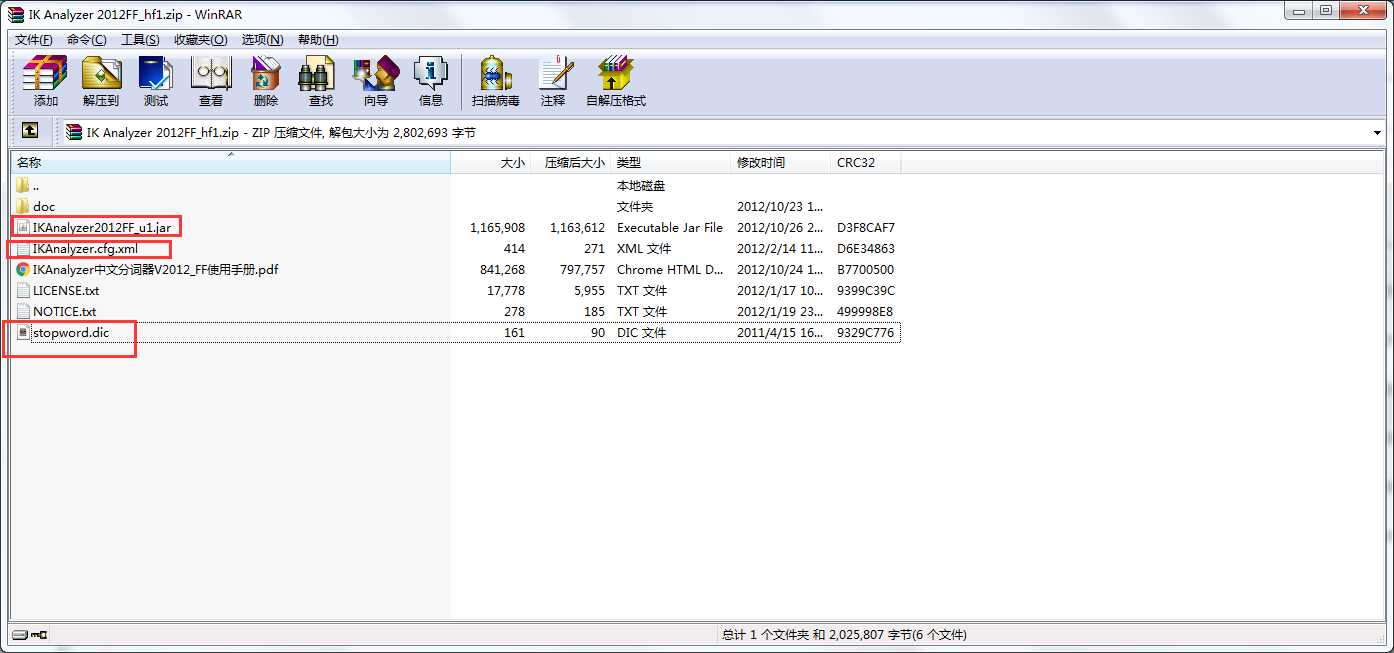1394x653 pixels.
Task: Click the archive icon in address bar
Action: point(74,132)
